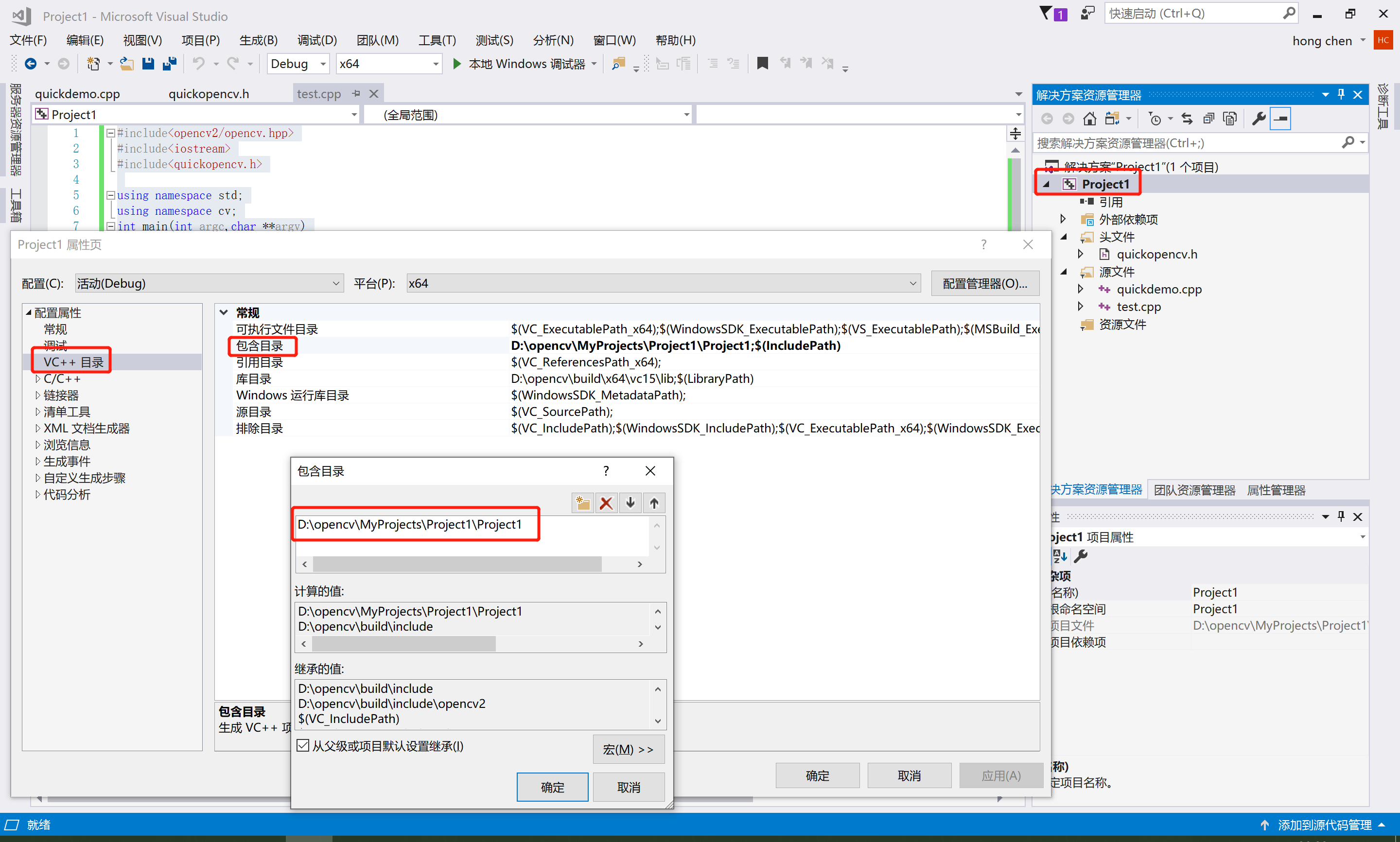The image size is (1400, 842).
Task: Click the Redo toolbar icon
Action: coord(233,64)
